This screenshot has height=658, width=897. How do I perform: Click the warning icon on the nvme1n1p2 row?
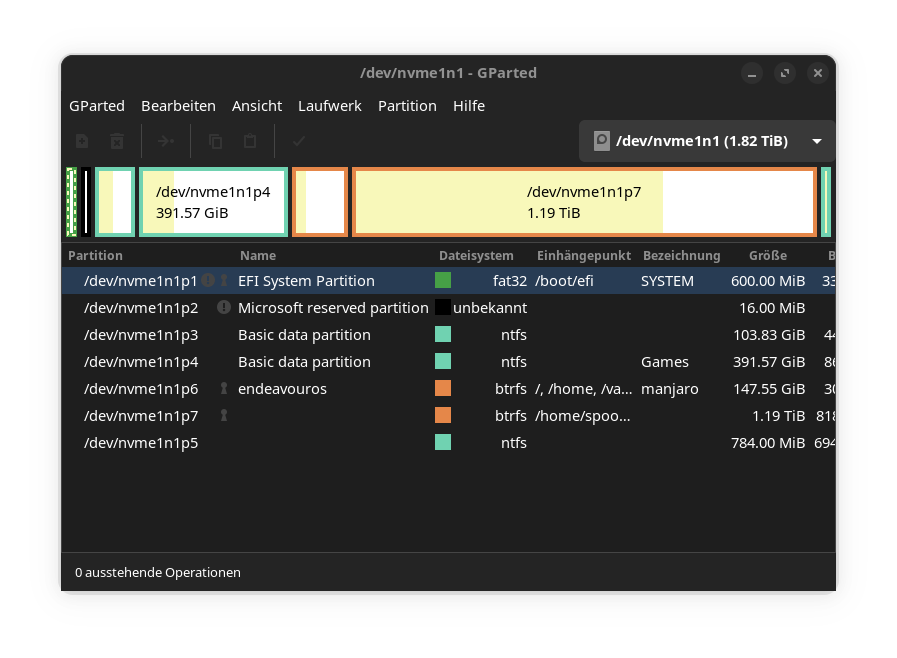tap(224, 308)
